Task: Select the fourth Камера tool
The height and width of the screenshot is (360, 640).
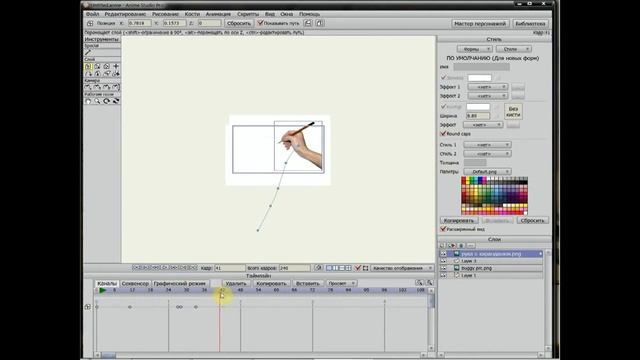Action: pyautogui.click(x=116, y=87)
